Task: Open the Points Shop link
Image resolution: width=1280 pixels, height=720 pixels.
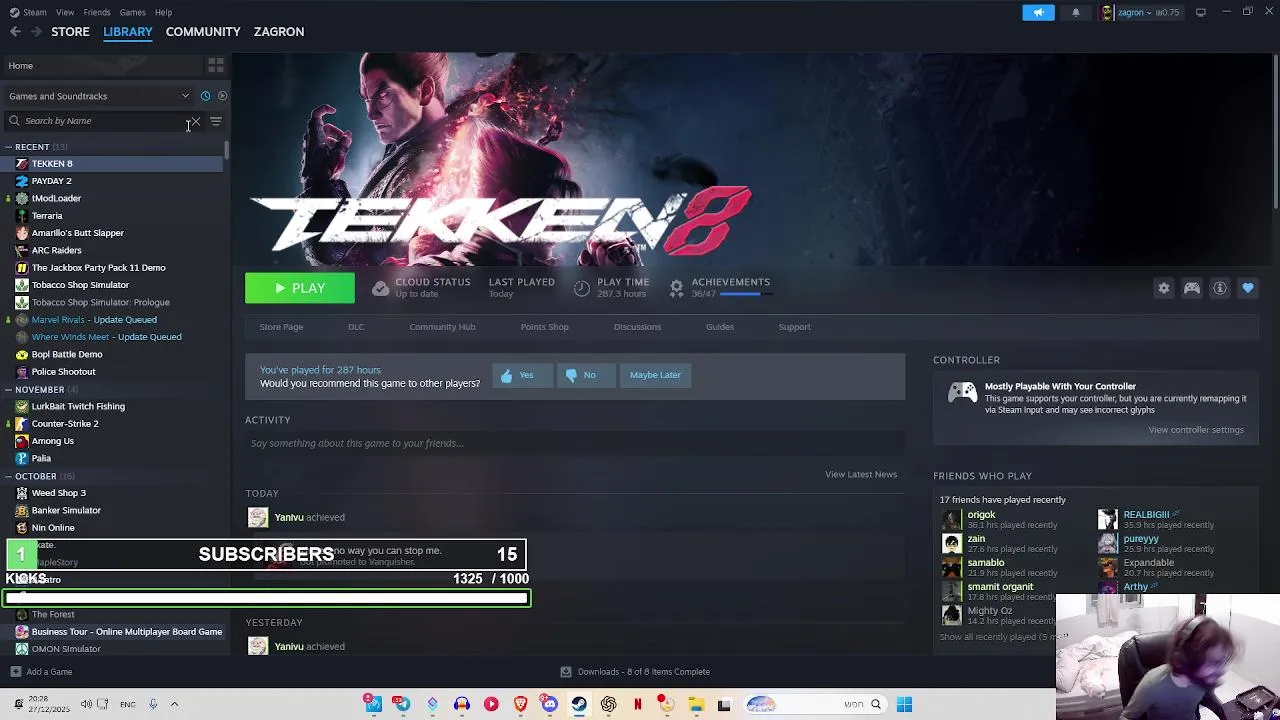Action: point(544,327)
